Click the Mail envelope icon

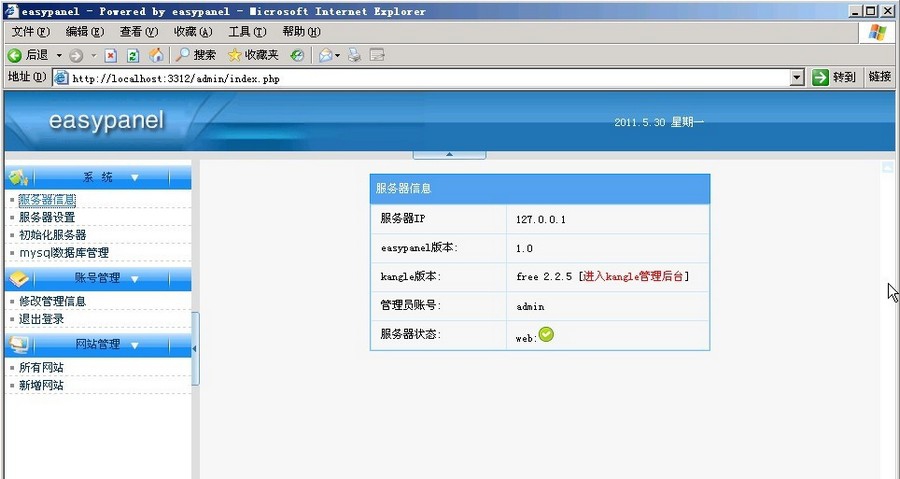tap(325, 56)
